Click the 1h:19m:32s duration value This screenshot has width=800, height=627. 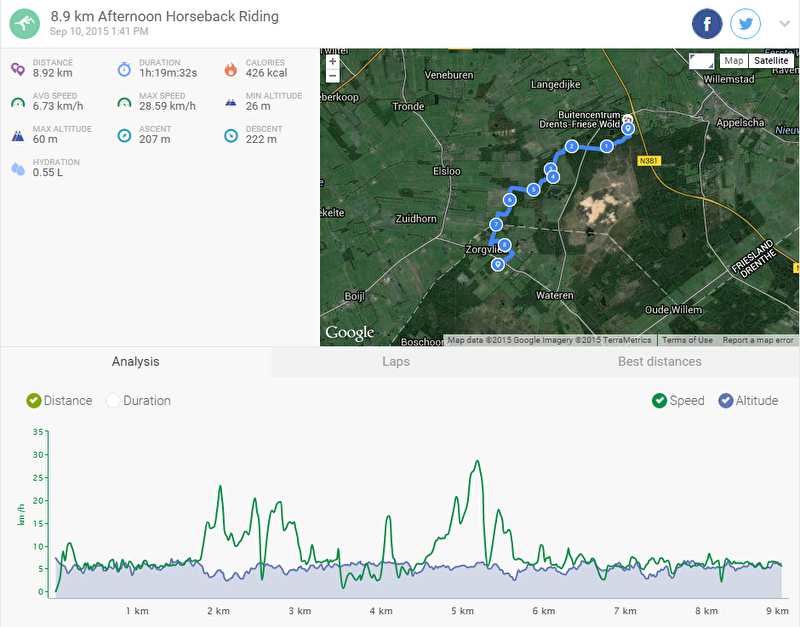[168, 73]
